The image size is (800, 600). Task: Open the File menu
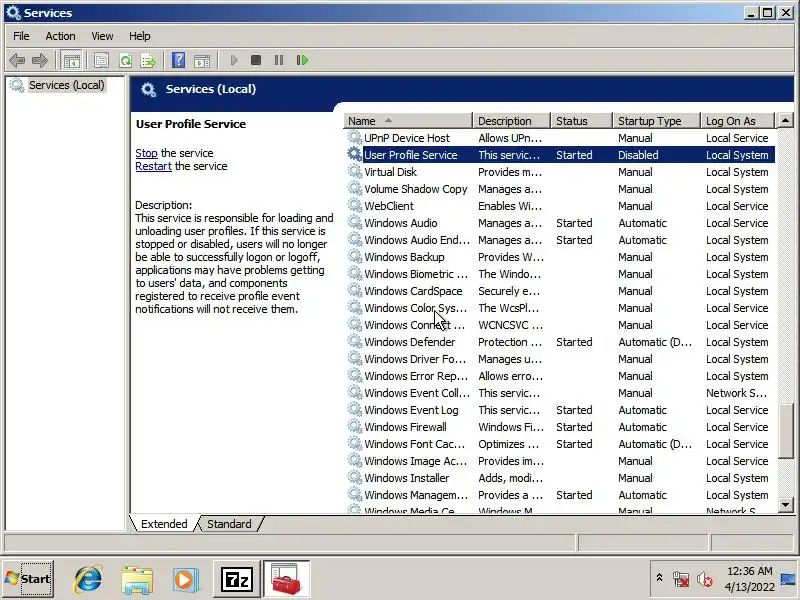(21, 36)
